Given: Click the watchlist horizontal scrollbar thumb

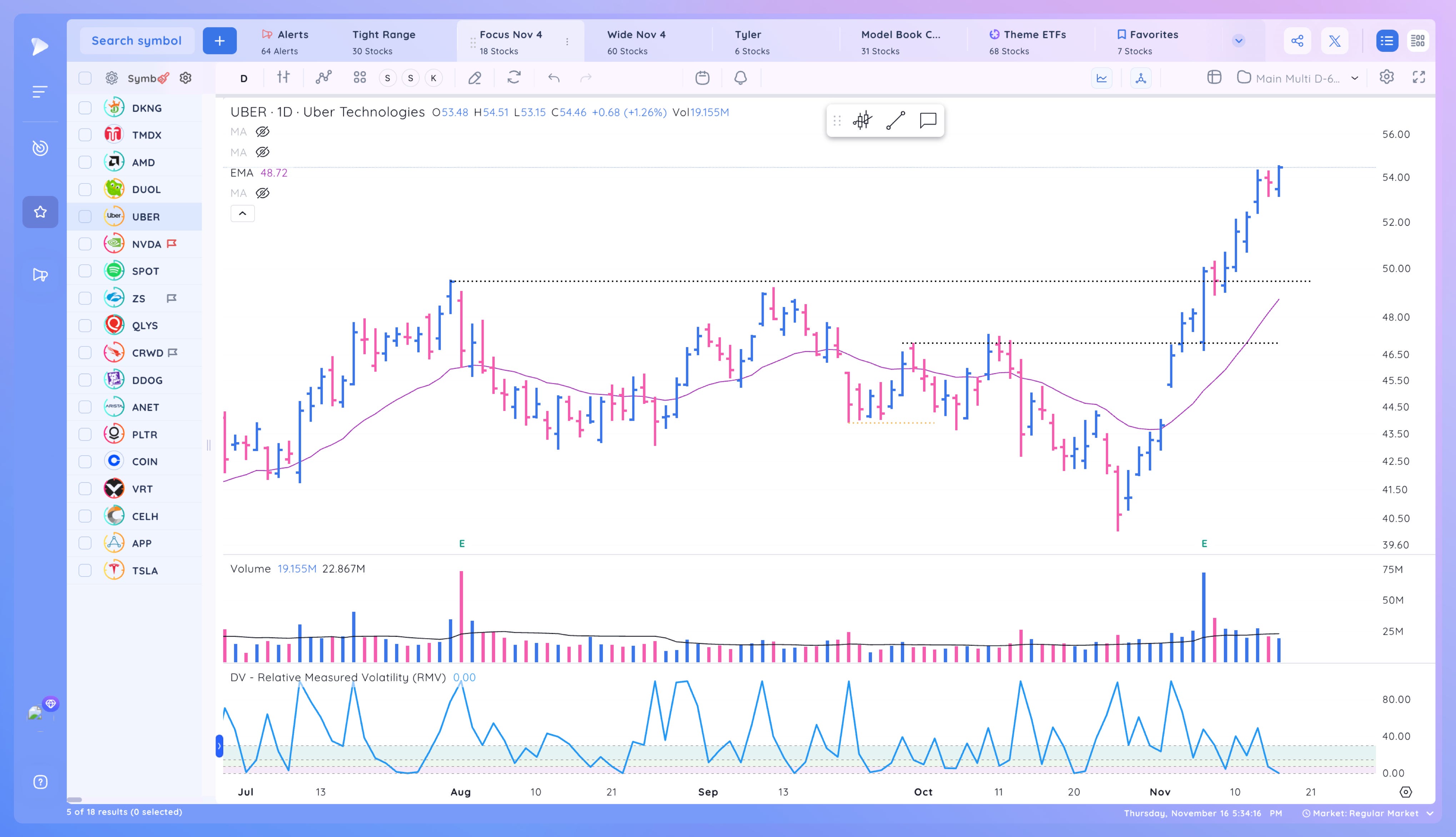Looking at the screenshot, I should coord(74,799).
